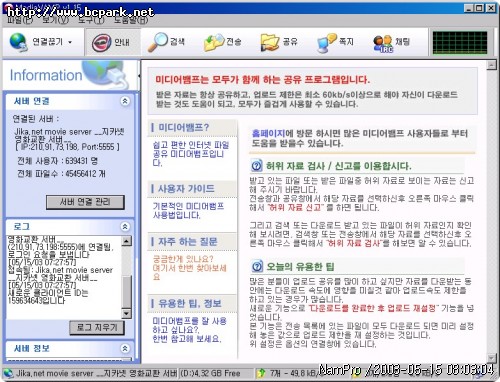Click the red 허위 자료 검사 text
Viewport: 500px width, 382px height.
pyautogui.click(x=353, y=243)
